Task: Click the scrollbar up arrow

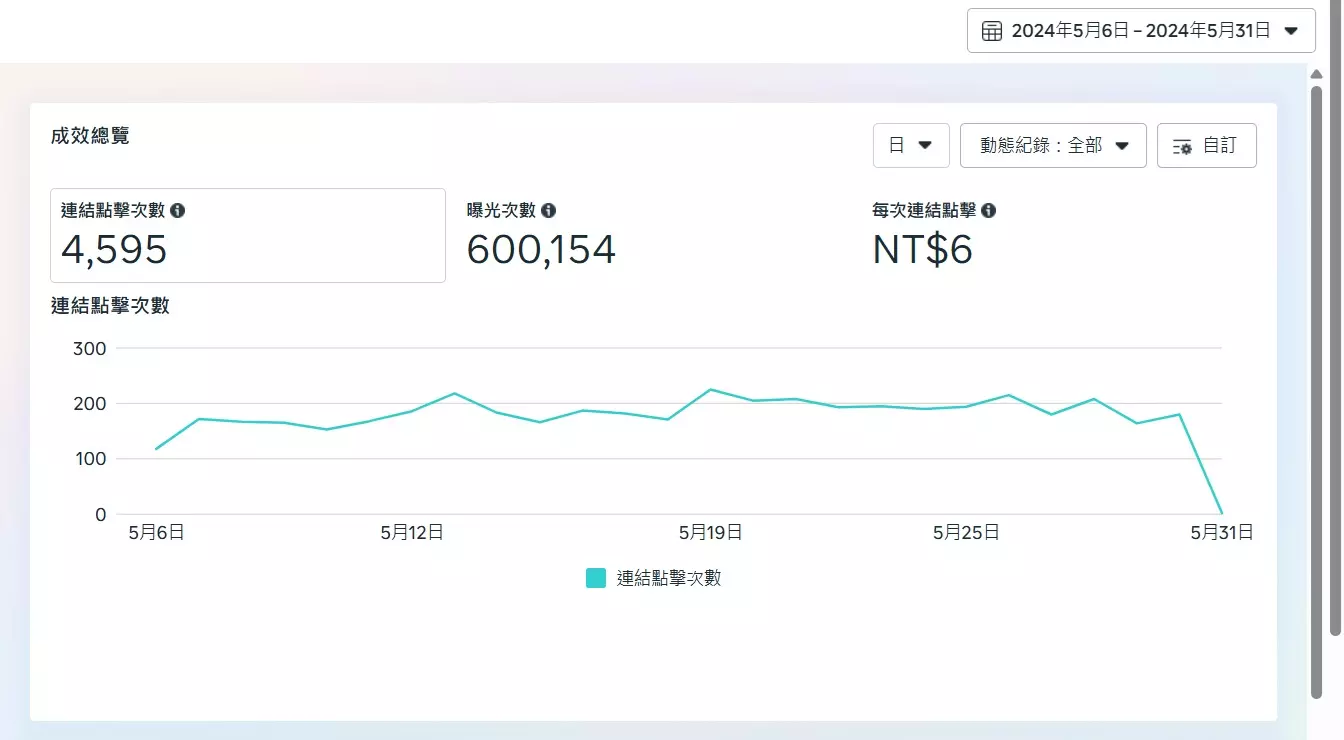Action: click(x=1316, y=74)
